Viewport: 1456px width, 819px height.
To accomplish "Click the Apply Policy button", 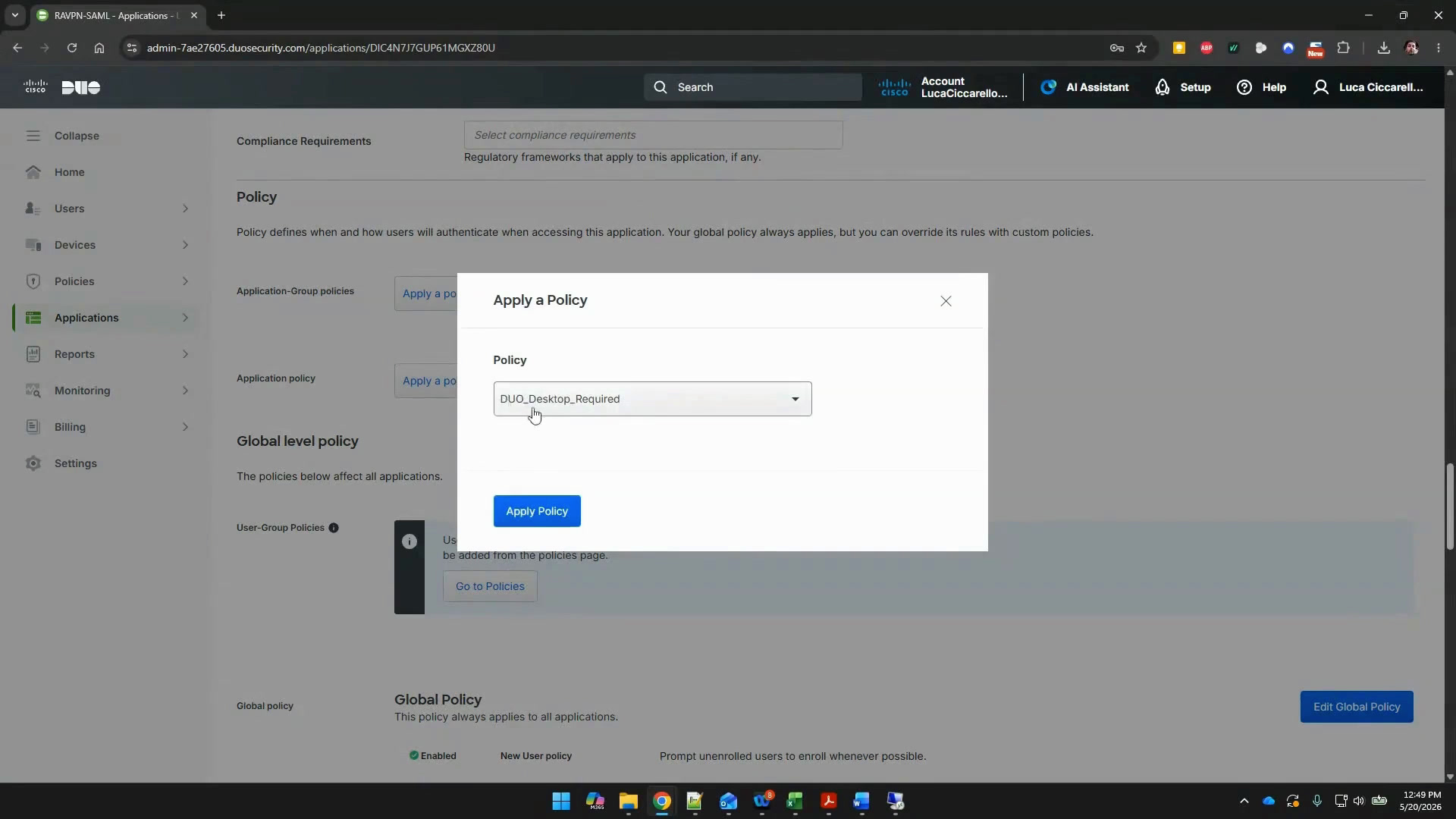I will [537, 511].
